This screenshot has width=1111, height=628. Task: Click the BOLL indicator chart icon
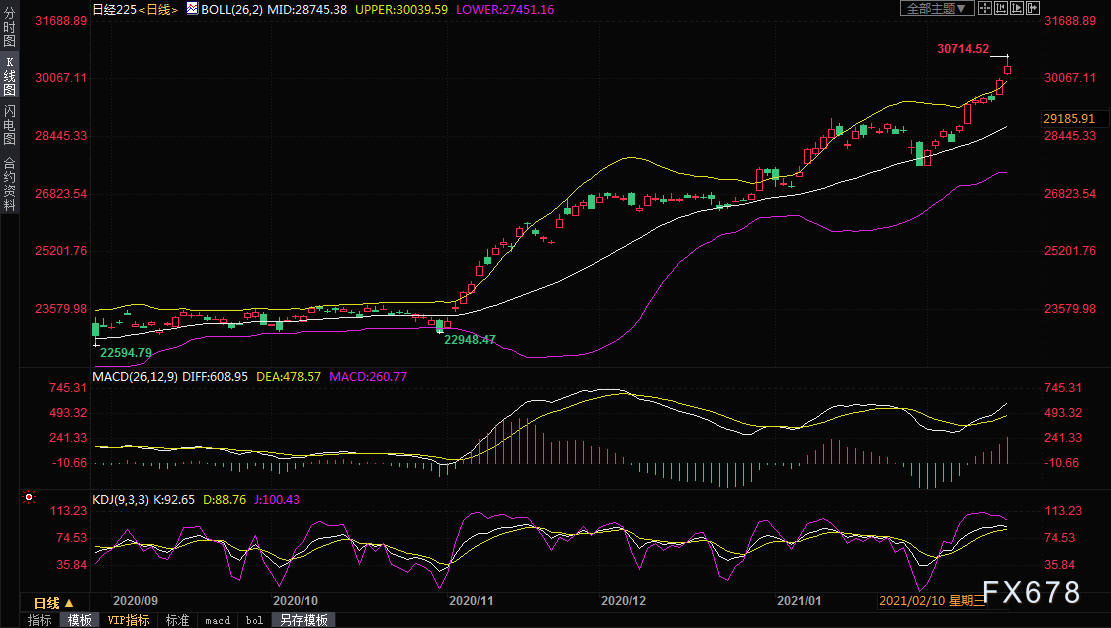point(192,9)
